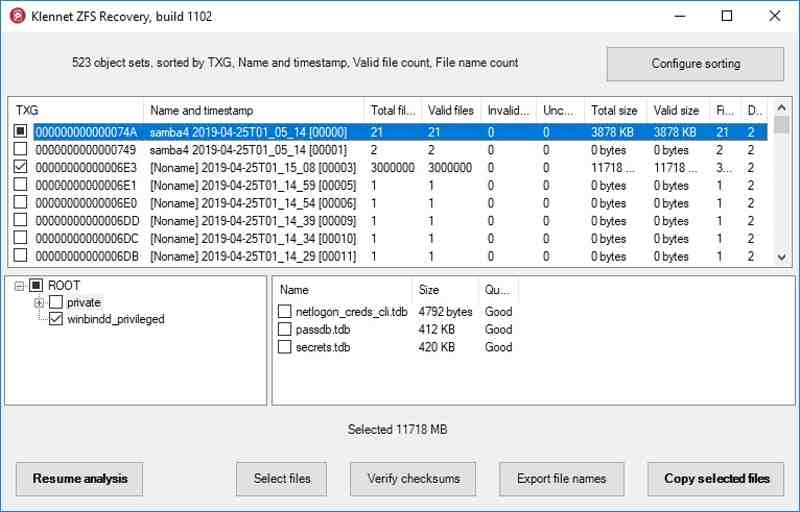The height and width of the screenshot is (512, 800).
Task: Run Verify checksums
Action: point(413,479)
